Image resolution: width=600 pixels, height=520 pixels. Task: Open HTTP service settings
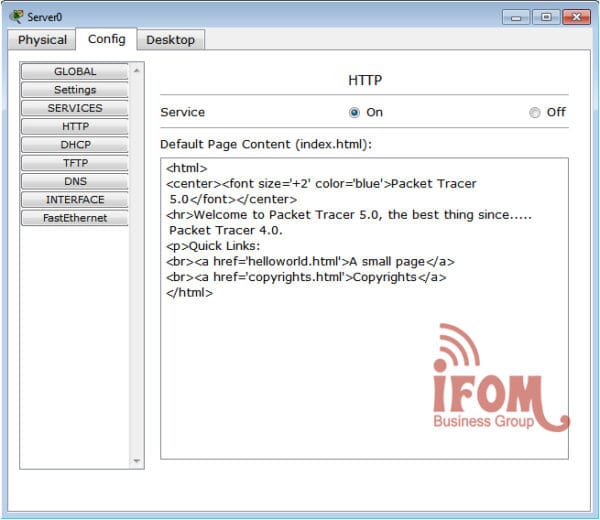coord(75,127)
